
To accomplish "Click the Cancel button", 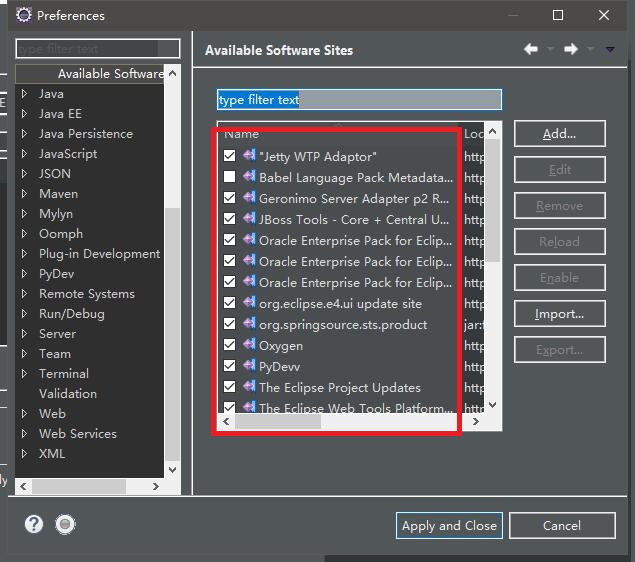I will pyautogui.click(x=562, y=526).
